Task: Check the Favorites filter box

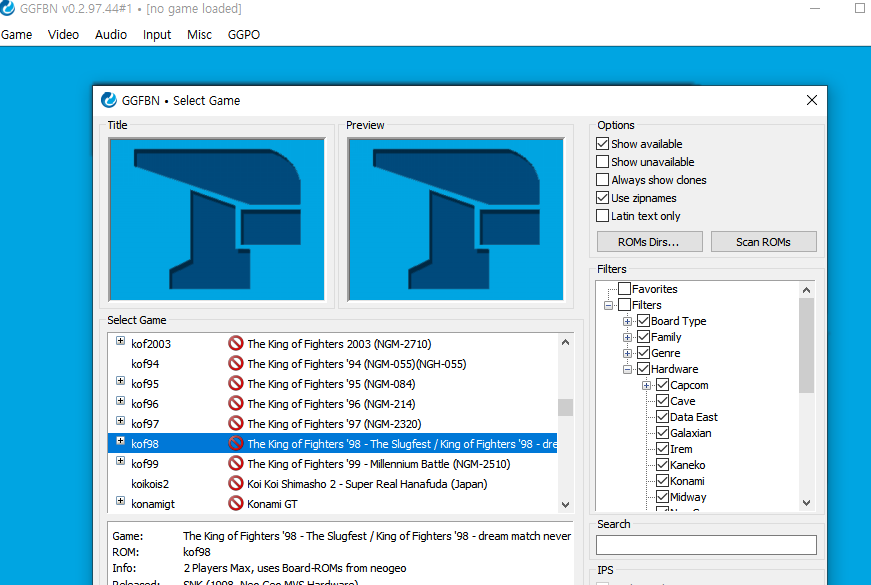Action: coord(624,289)
